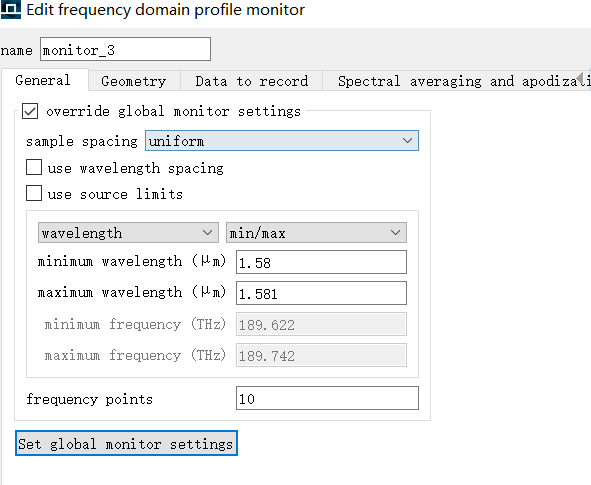Click the sample spacing dropdown arrow
The height and width of the screenshot is (485, 591).
click(x=407, y=141)
